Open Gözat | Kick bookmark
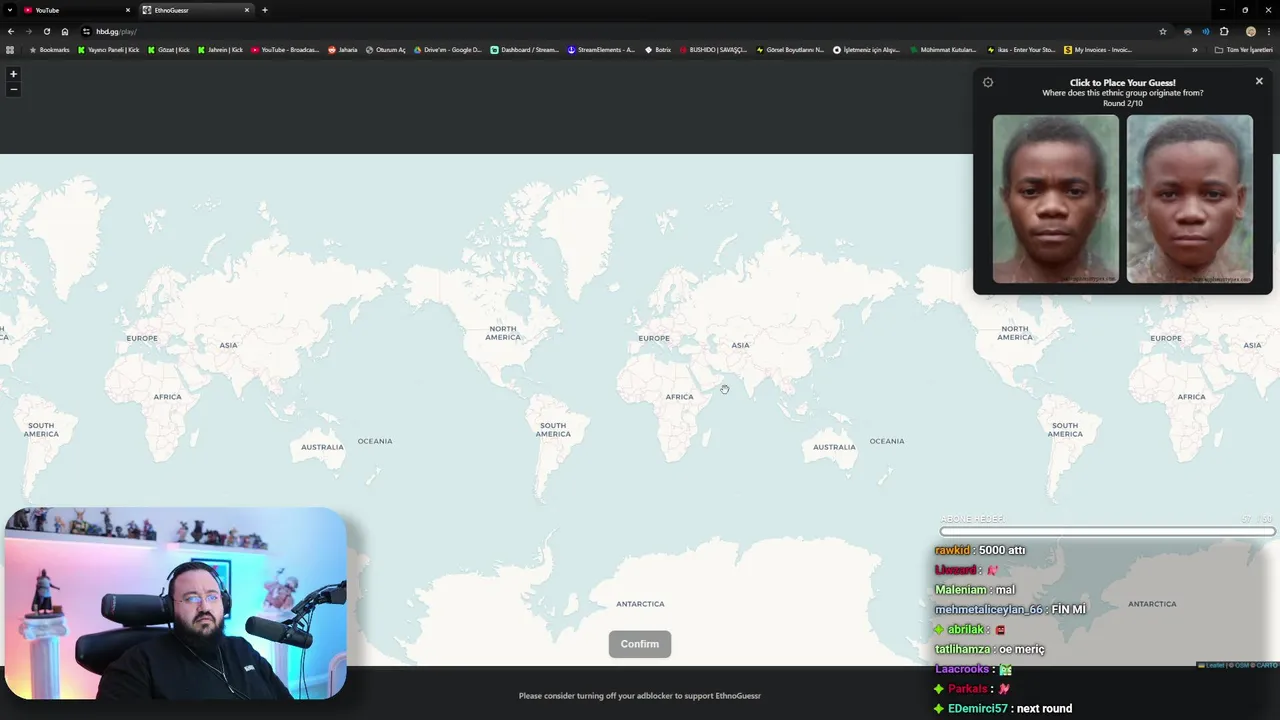 [168, 49]
